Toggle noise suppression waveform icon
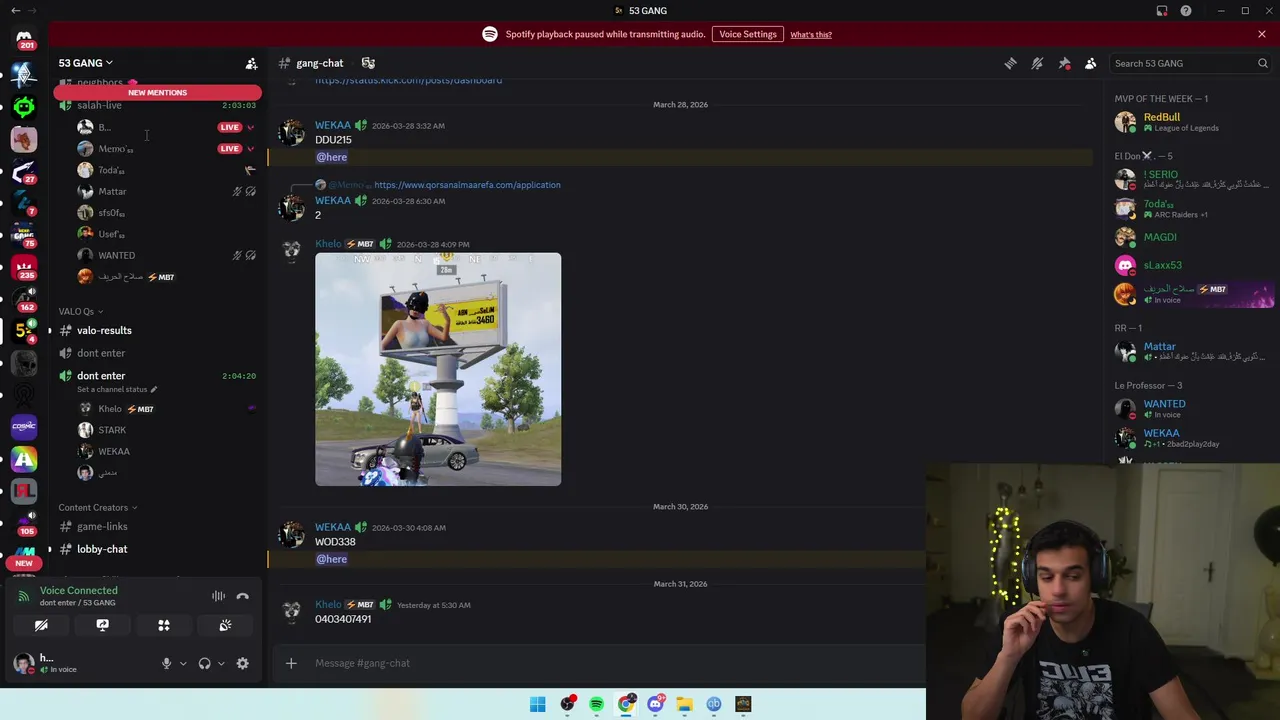 (218, 596)
